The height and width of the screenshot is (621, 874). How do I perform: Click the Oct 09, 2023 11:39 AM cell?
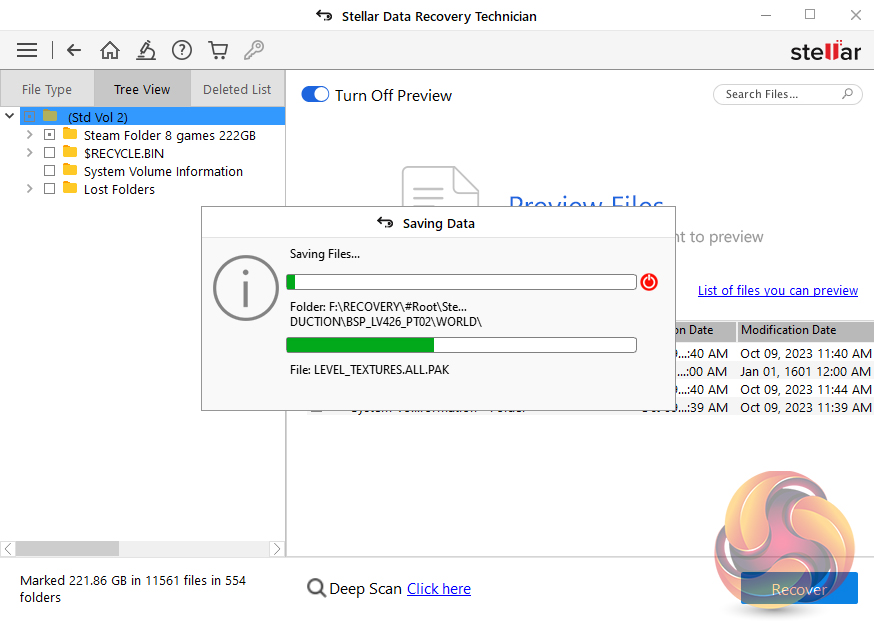pos(805,407)
